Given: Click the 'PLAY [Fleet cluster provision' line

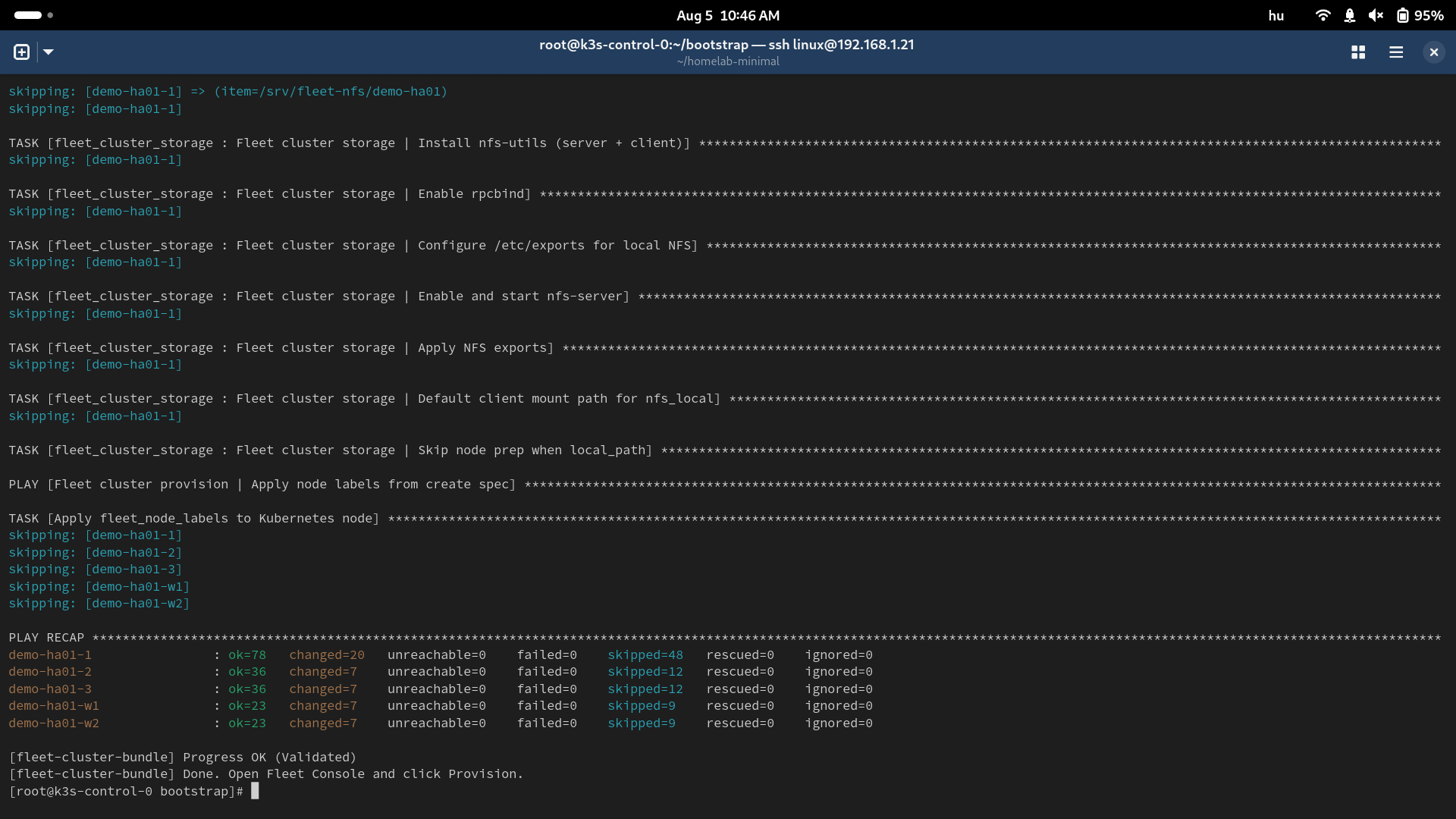Looking at the screenshot, I should tap(725, 485).
